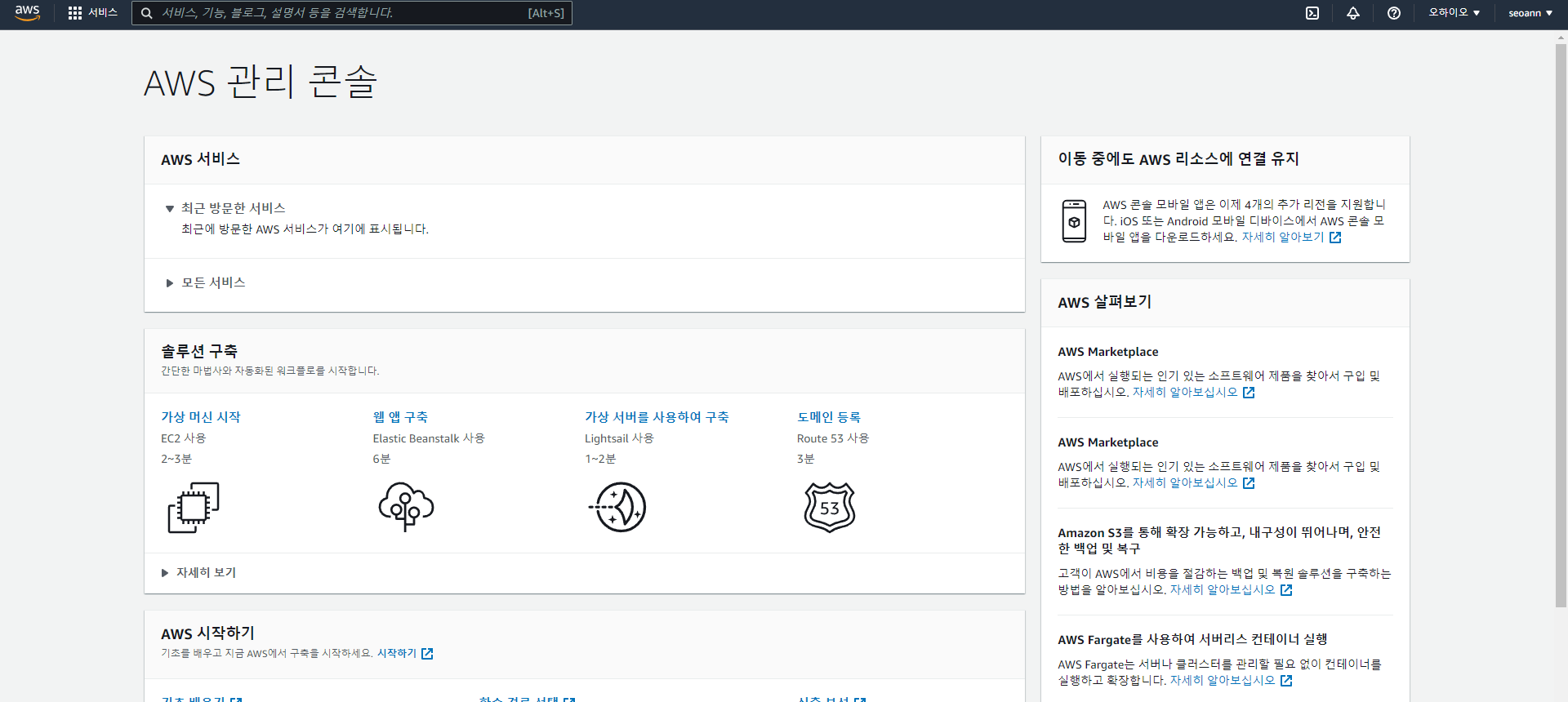Click the mobile phone app icon
This screenshot has height=702, width=1568.
point(1074,221)
